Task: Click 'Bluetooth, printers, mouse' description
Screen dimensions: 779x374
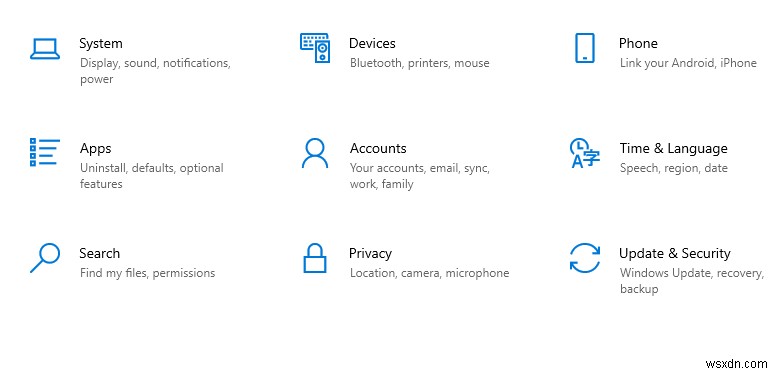Action: 419,63
